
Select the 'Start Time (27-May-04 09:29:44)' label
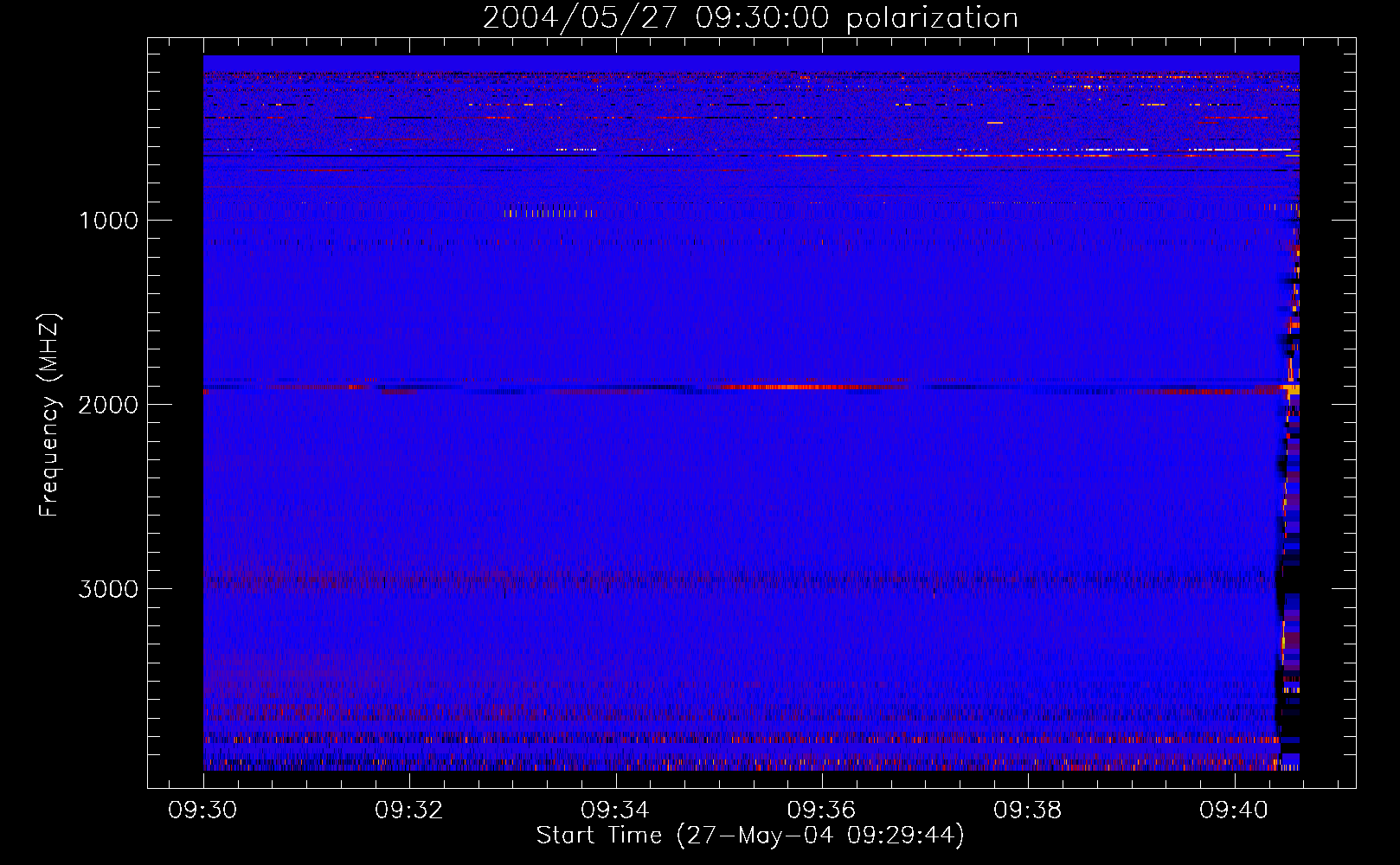(750, 836)
